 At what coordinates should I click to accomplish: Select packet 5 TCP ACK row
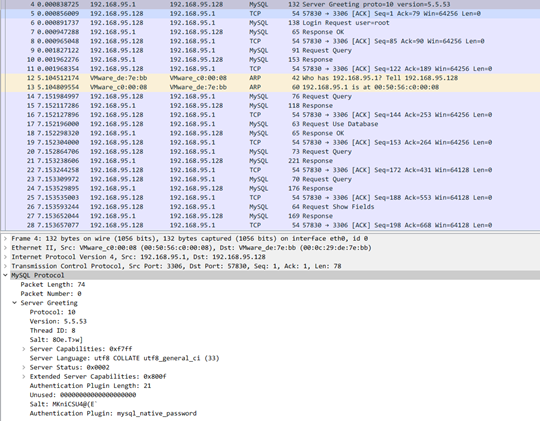pos(270,13)
